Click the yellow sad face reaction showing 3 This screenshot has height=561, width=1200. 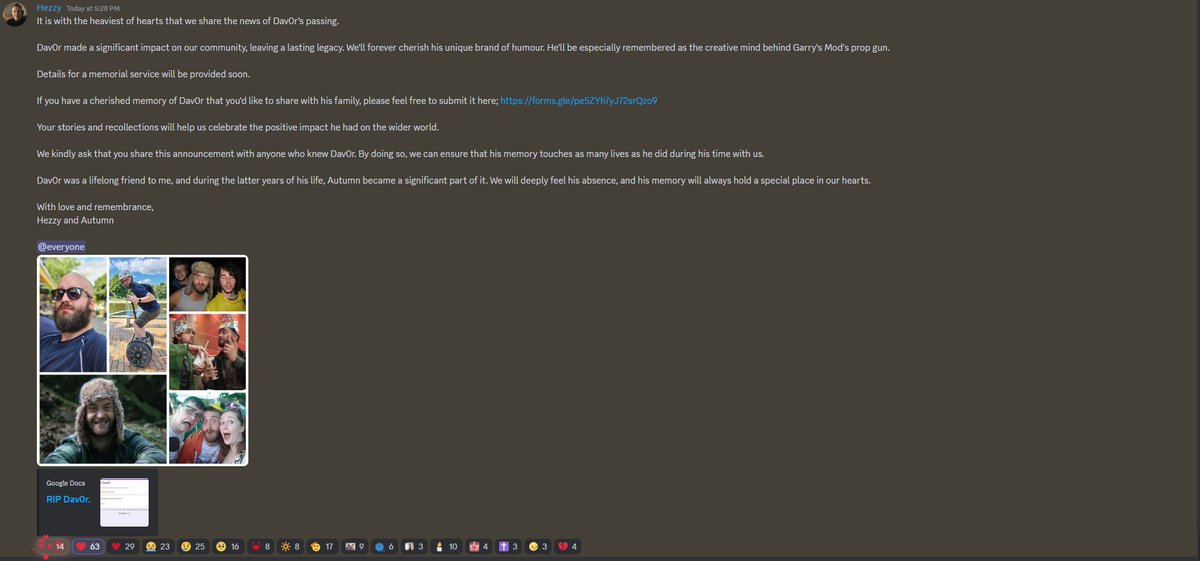click(539, 547)
